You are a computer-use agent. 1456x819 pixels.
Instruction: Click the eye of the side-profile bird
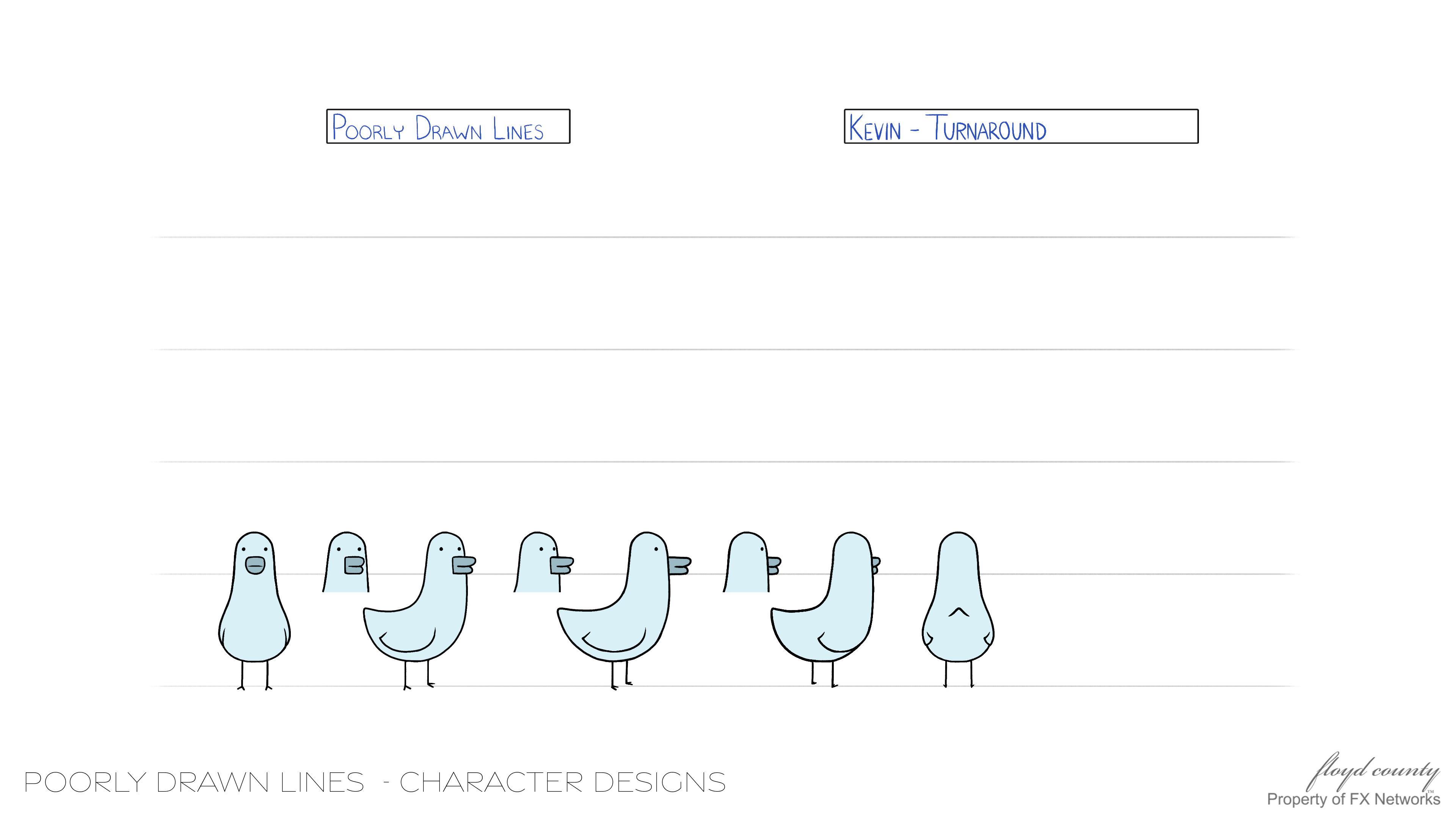click(x=656, y=549)
